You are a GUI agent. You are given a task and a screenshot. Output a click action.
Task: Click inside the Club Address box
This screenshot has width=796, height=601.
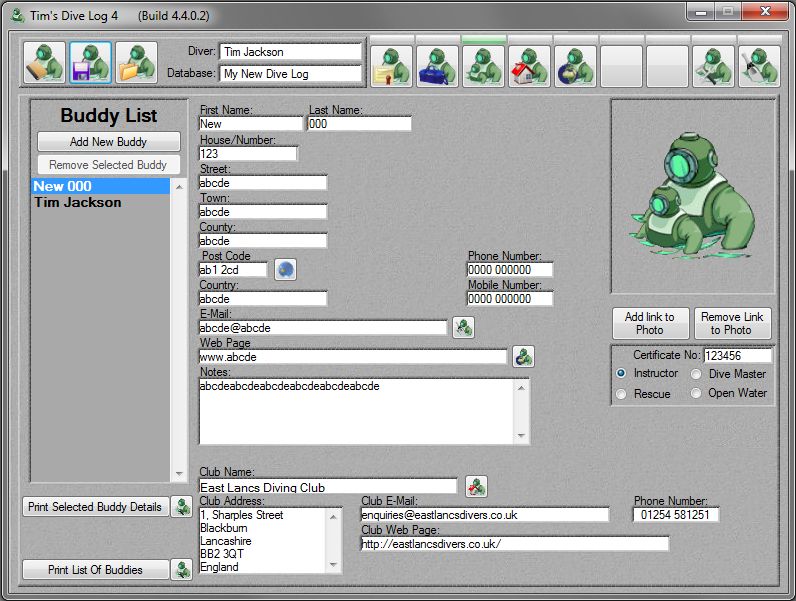(263, 541)
